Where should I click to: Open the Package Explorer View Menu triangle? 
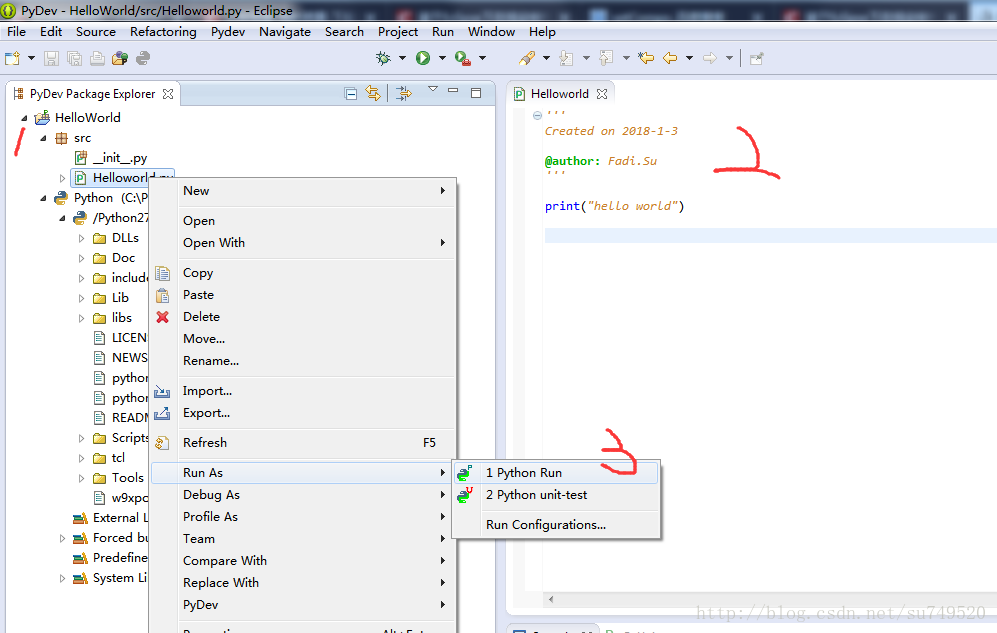pyautogui.click(x=433, y=89)
